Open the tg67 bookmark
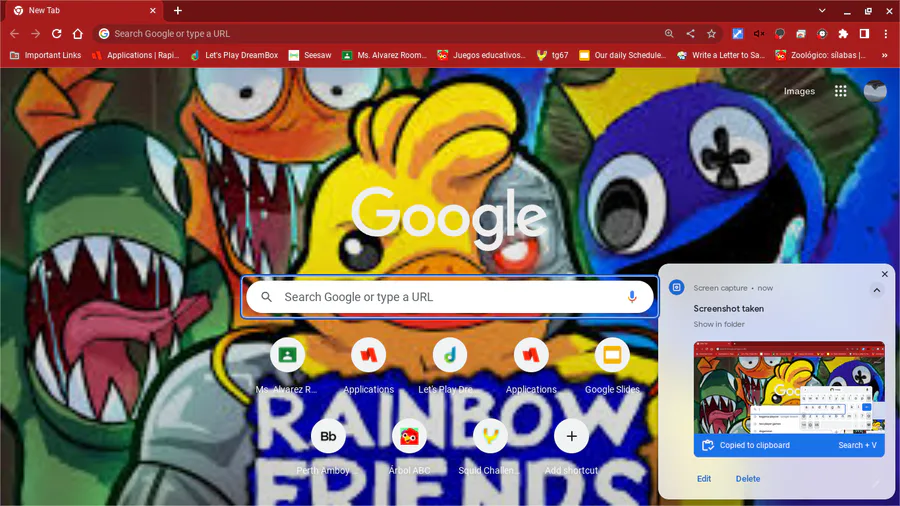This screenshot has height=506, width=900. pos(552,55)
